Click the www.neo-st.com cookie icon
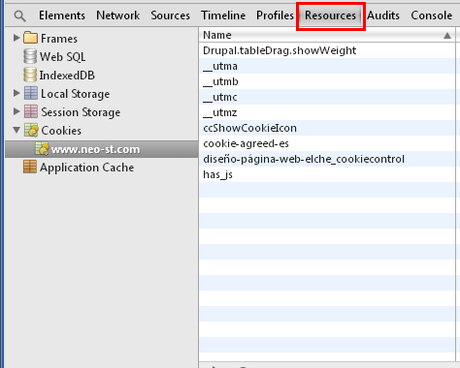Screen dimensions: 460x368 click(42, 149)
